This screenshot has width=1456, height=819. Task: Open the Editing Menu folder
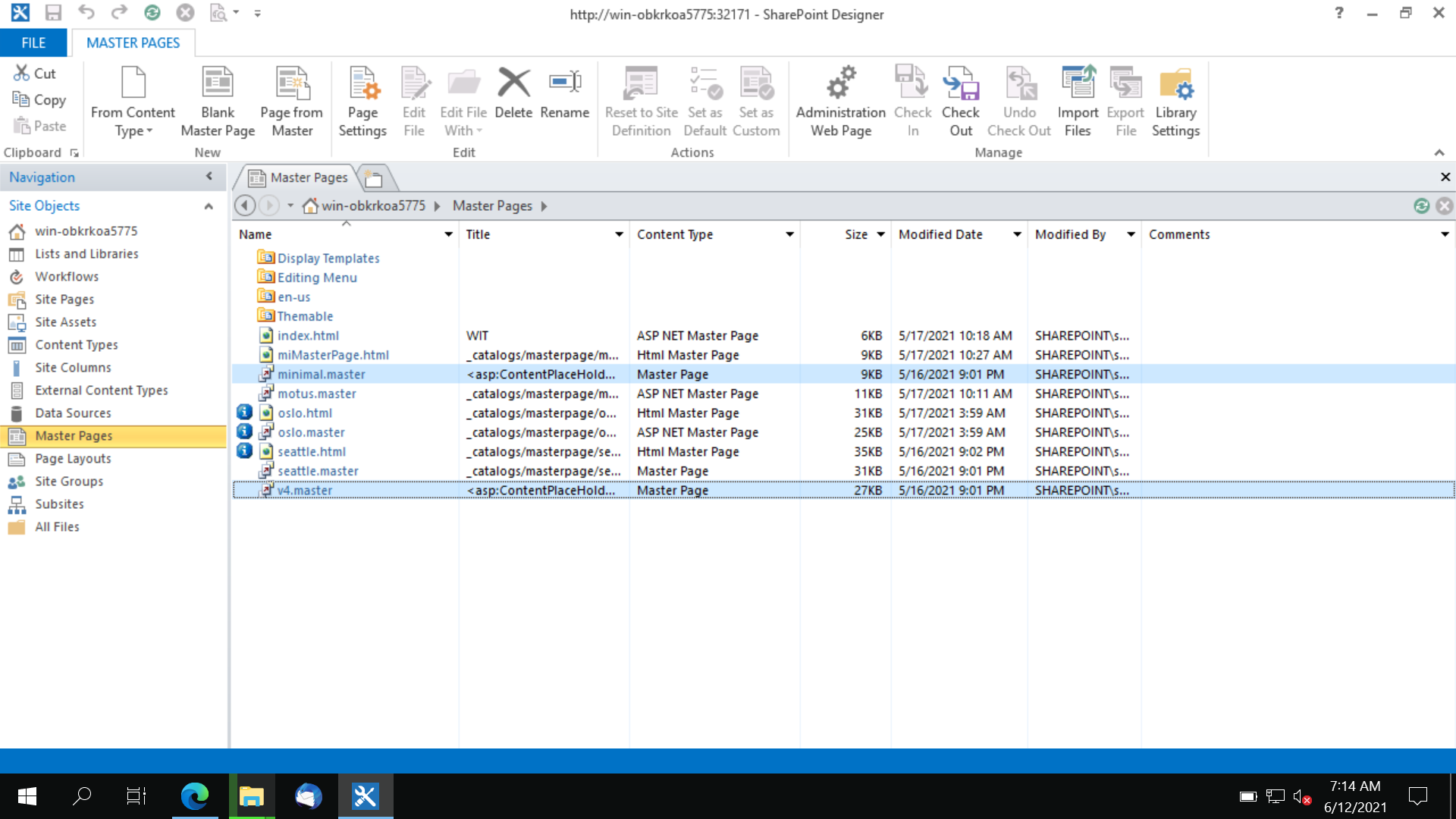click(317, 278)
